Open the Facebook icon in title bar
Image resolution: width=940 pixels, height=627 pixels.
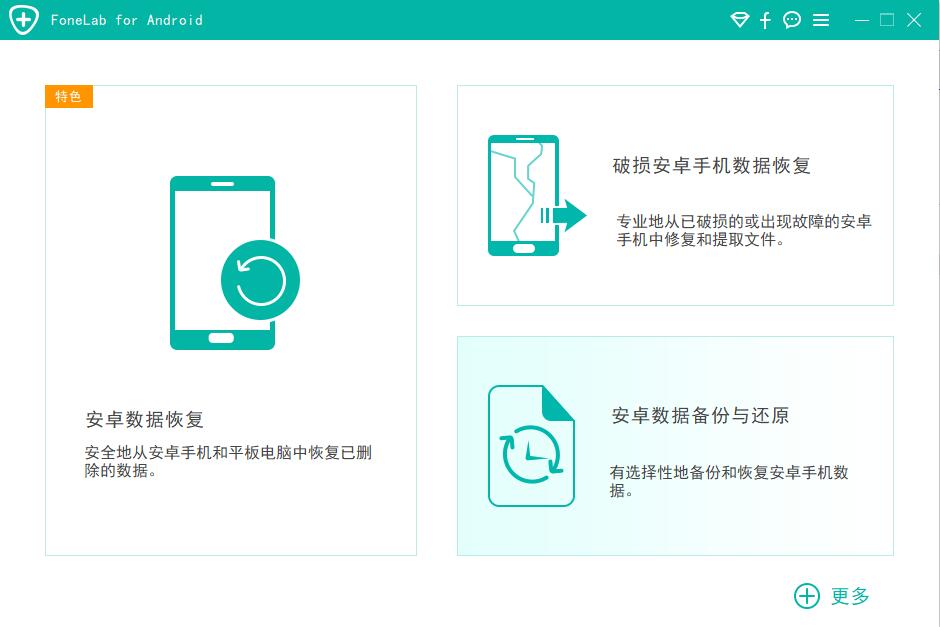tap(765, 20)
